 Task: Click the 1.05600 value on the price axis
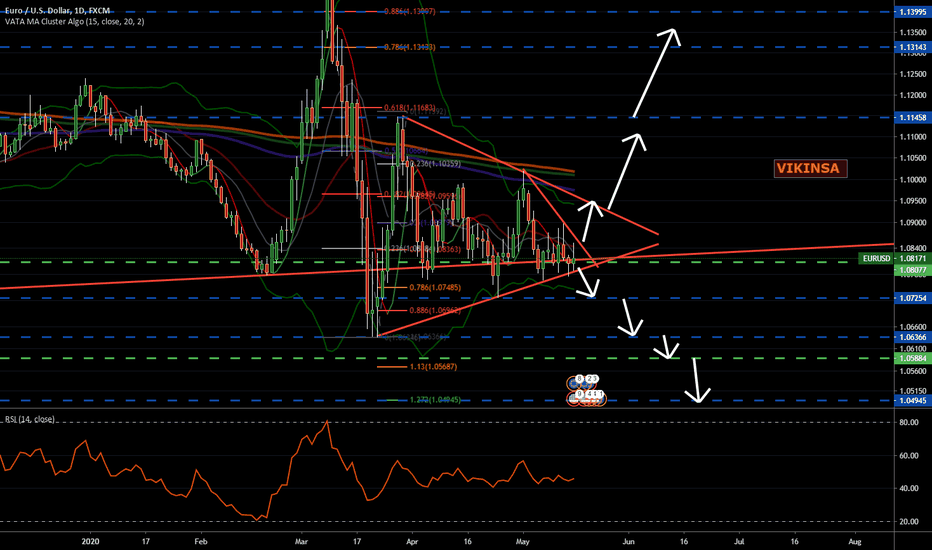(912, 371)
